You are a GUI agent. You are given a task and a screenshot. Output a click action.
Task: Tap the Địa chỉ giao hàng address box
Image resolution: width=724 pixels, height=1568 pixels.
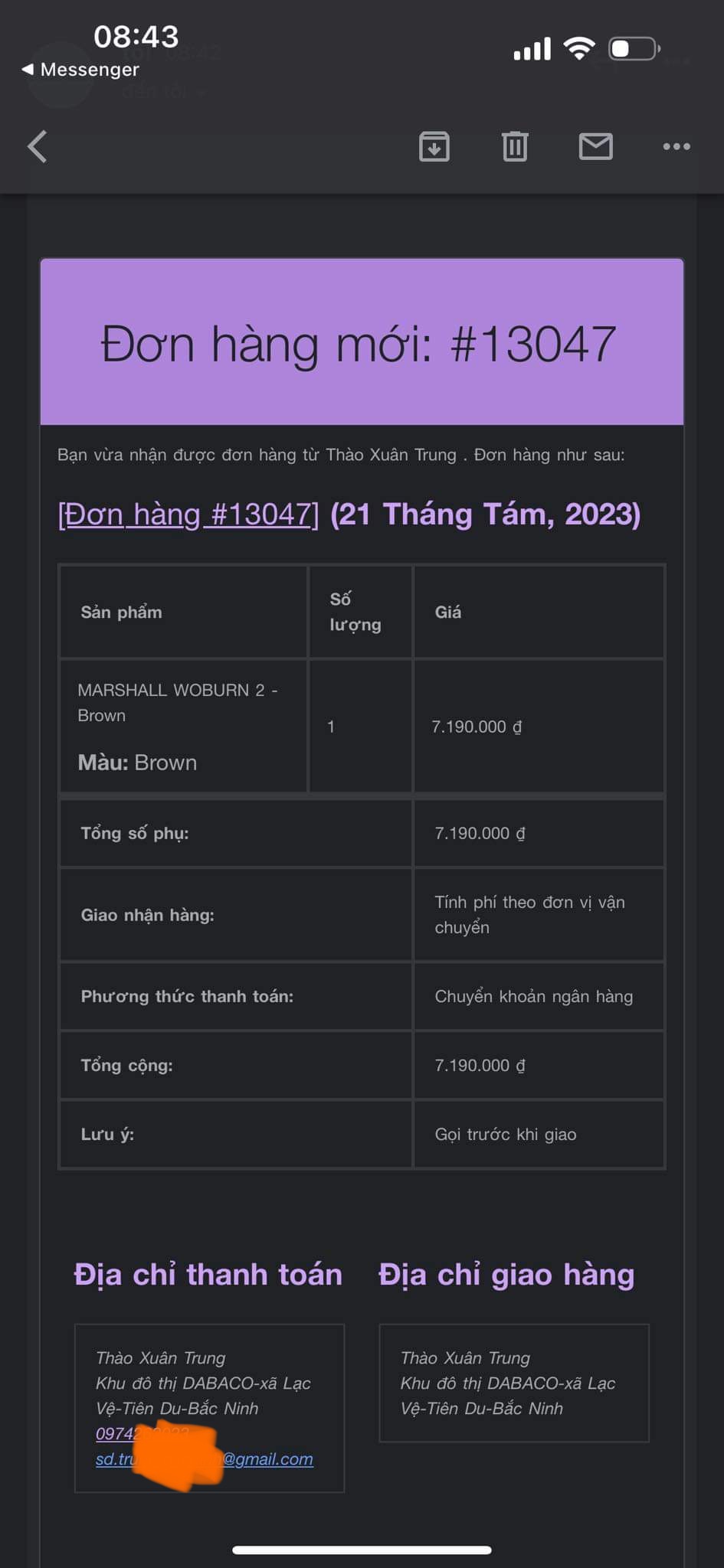point(514,1383)
